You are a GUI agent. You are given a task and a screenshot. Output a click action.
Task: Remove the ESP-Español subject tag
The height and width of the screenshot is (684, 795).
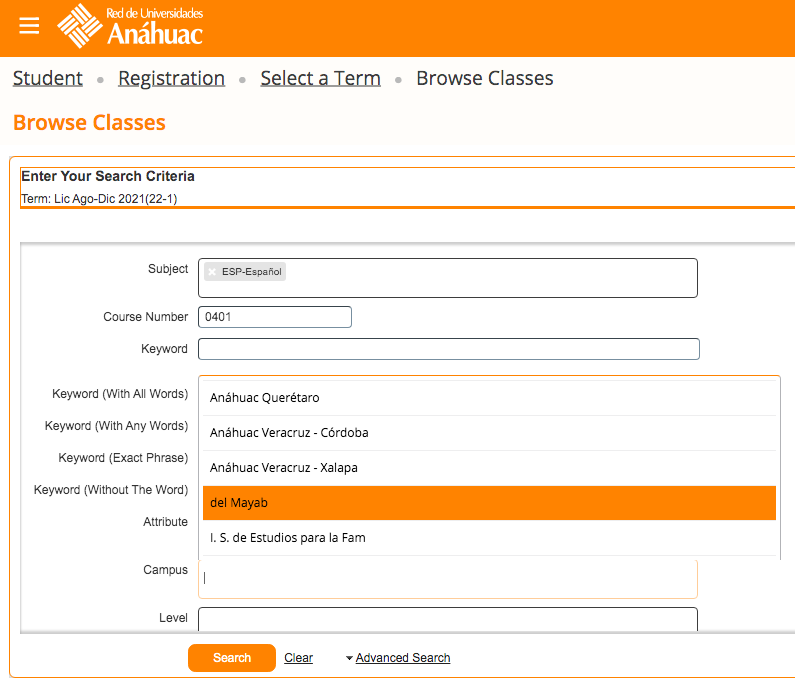[212, 272]
